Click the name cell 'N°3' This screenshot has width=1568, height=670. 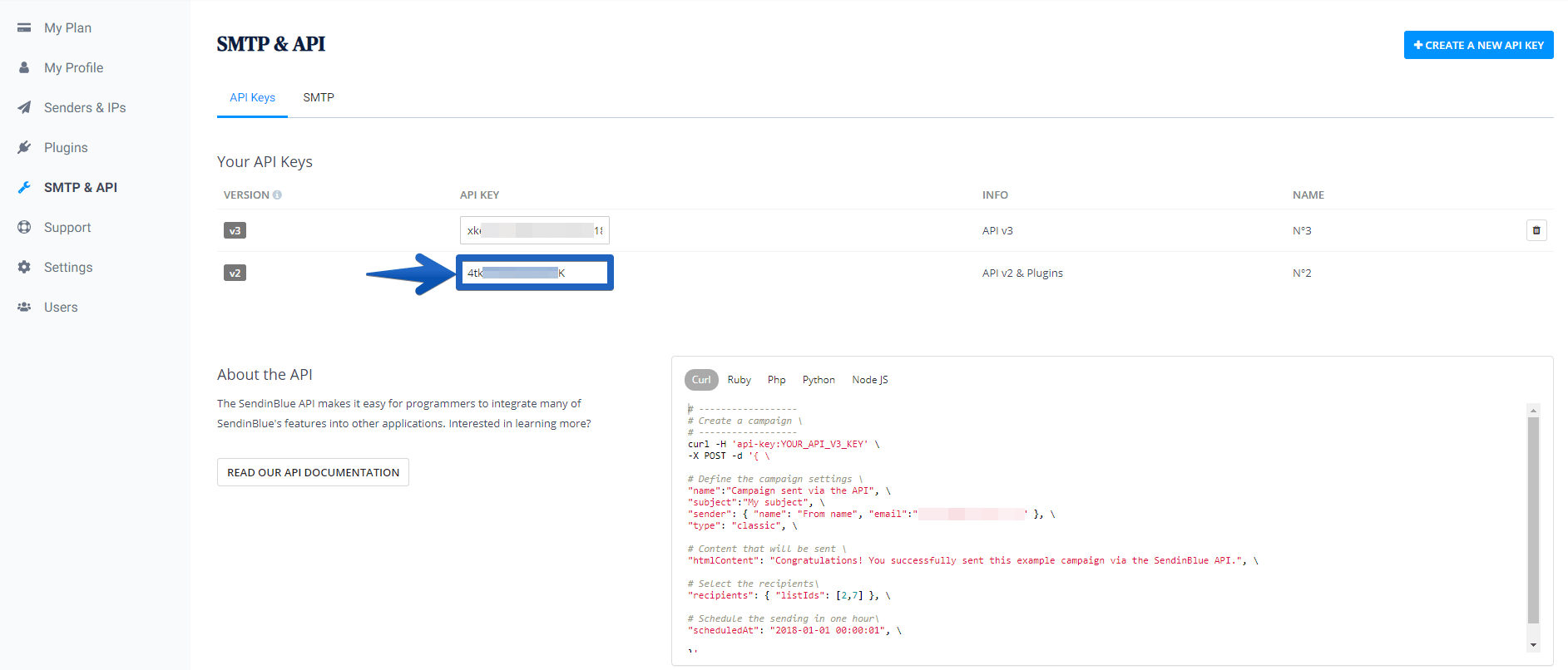point(1302,230)
